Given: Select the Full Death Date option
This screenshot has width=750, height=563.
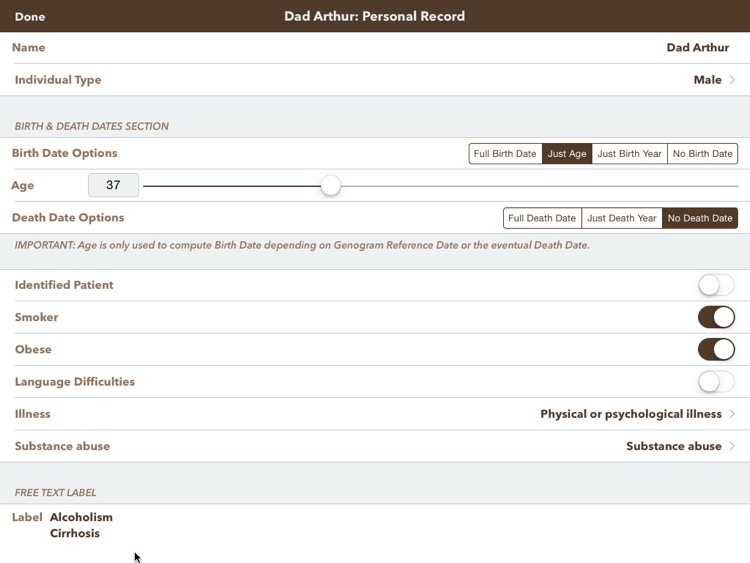Looking at the screenshot, I should click(x=542, y=218).
